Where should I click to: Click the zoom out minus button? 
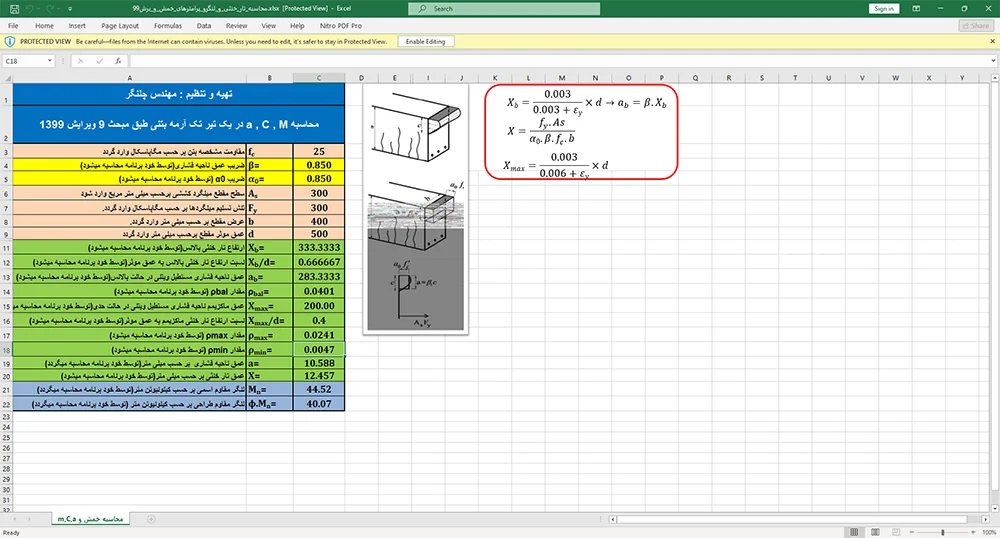point(912,532)
